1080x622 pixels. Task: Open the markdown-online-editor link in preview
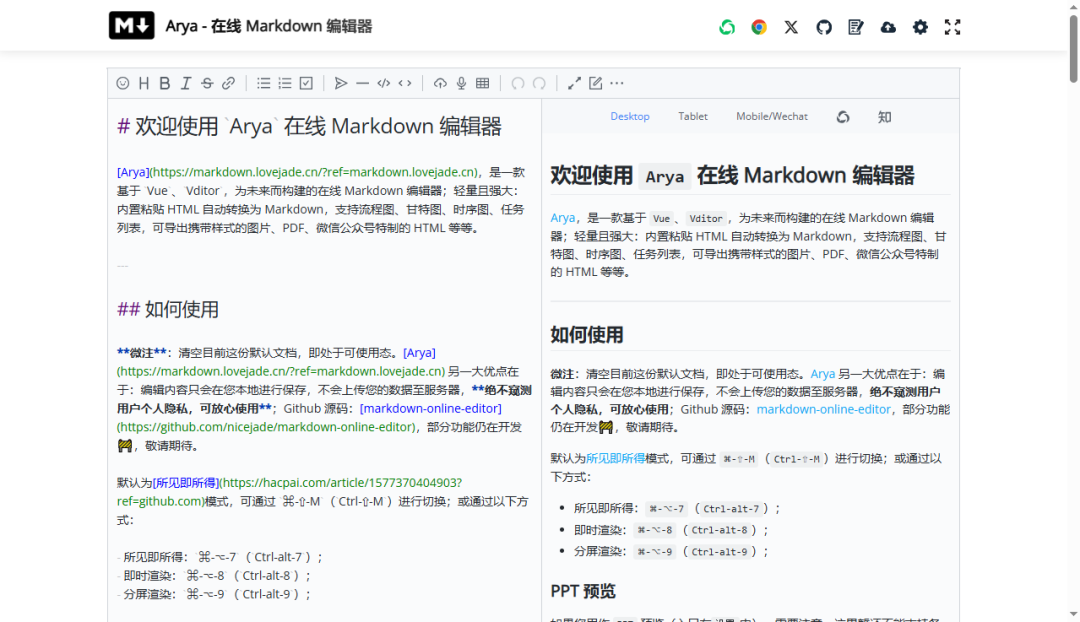823,409
